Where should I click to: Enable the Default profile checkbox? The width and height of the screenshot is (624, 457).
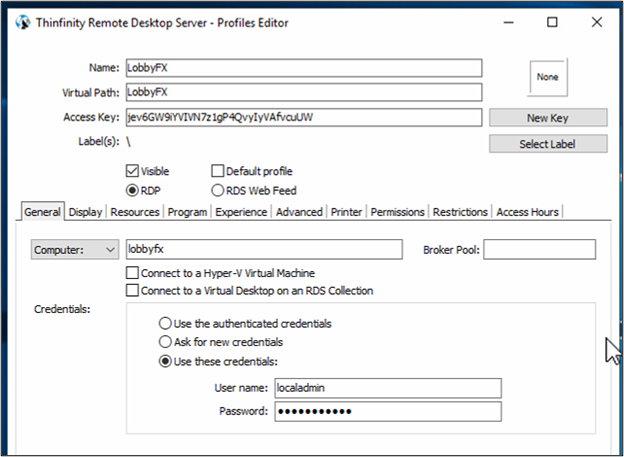(218, 171)
